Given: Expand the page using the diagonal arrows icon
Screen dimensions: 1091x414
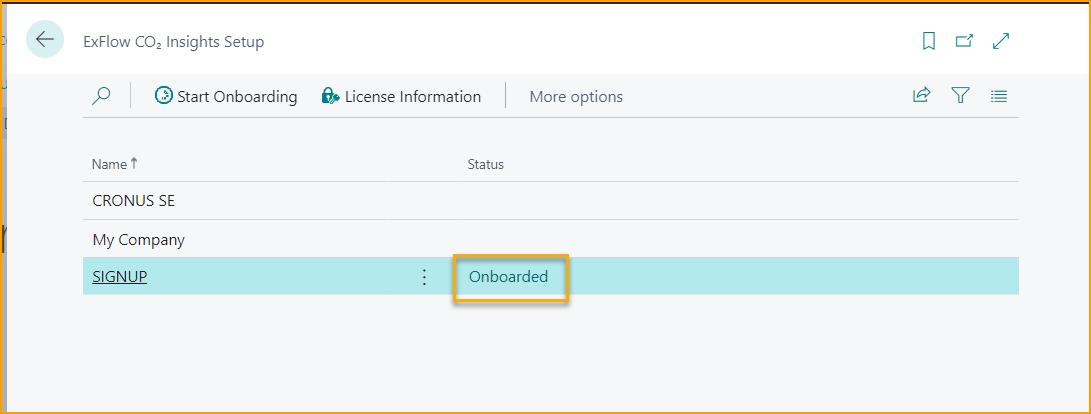Looking at the screenshot, I should pyautogui.click(x=1000, y=41).
